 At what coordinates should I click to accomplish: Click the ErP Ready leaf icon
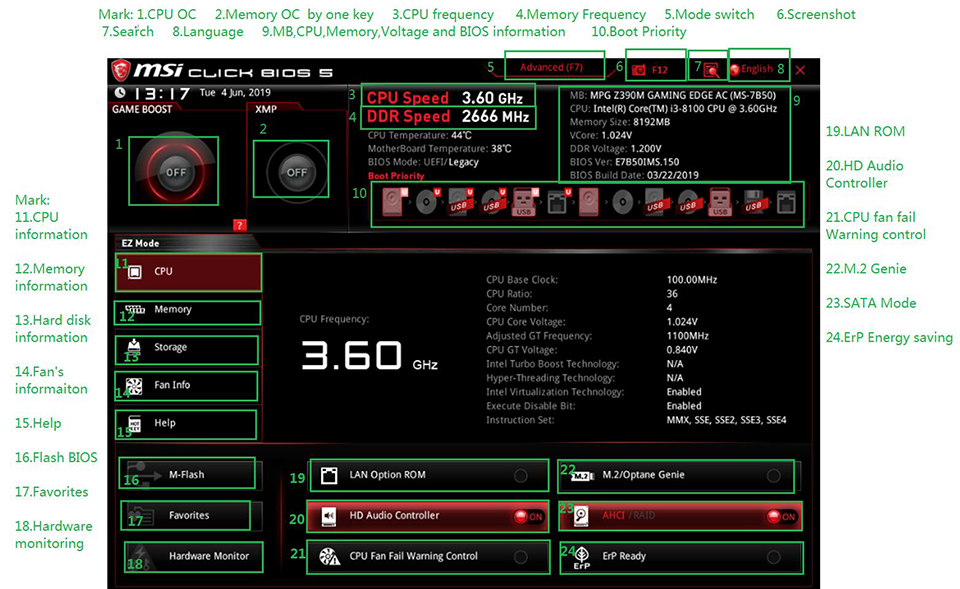(581, 557)
